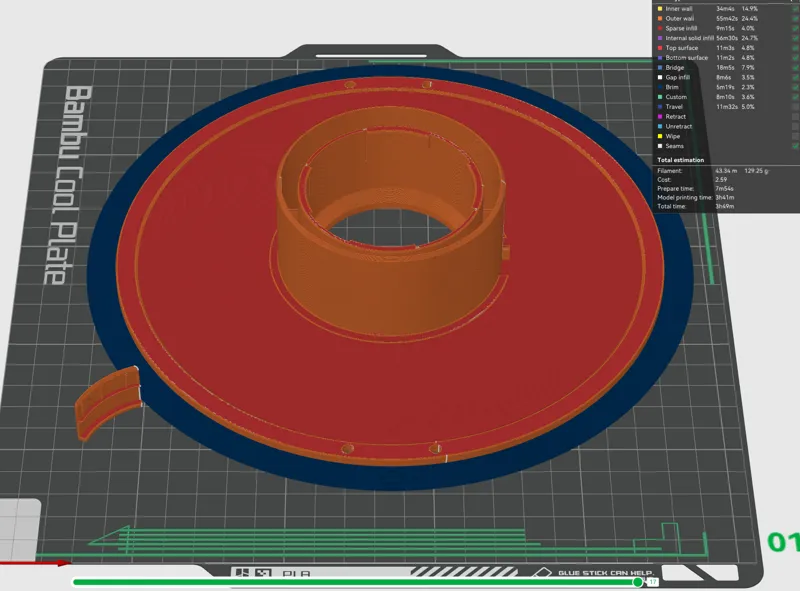Click the plate number '01' label
This screenshot has height=591, width=800.
coord(783,542)
